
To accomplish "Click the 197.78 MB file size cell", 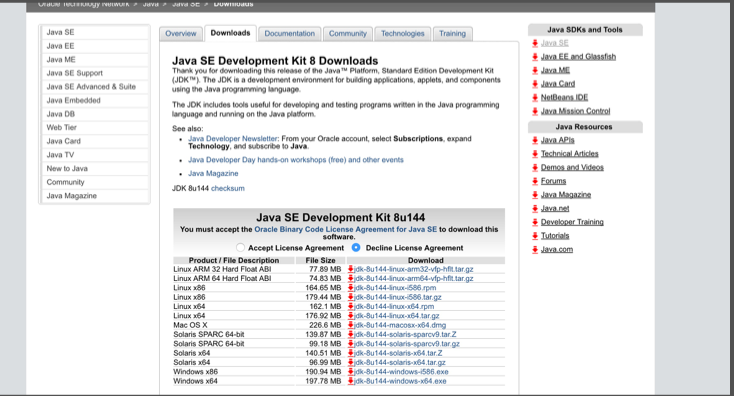I will pyautogui.click(x=323, y=381).
